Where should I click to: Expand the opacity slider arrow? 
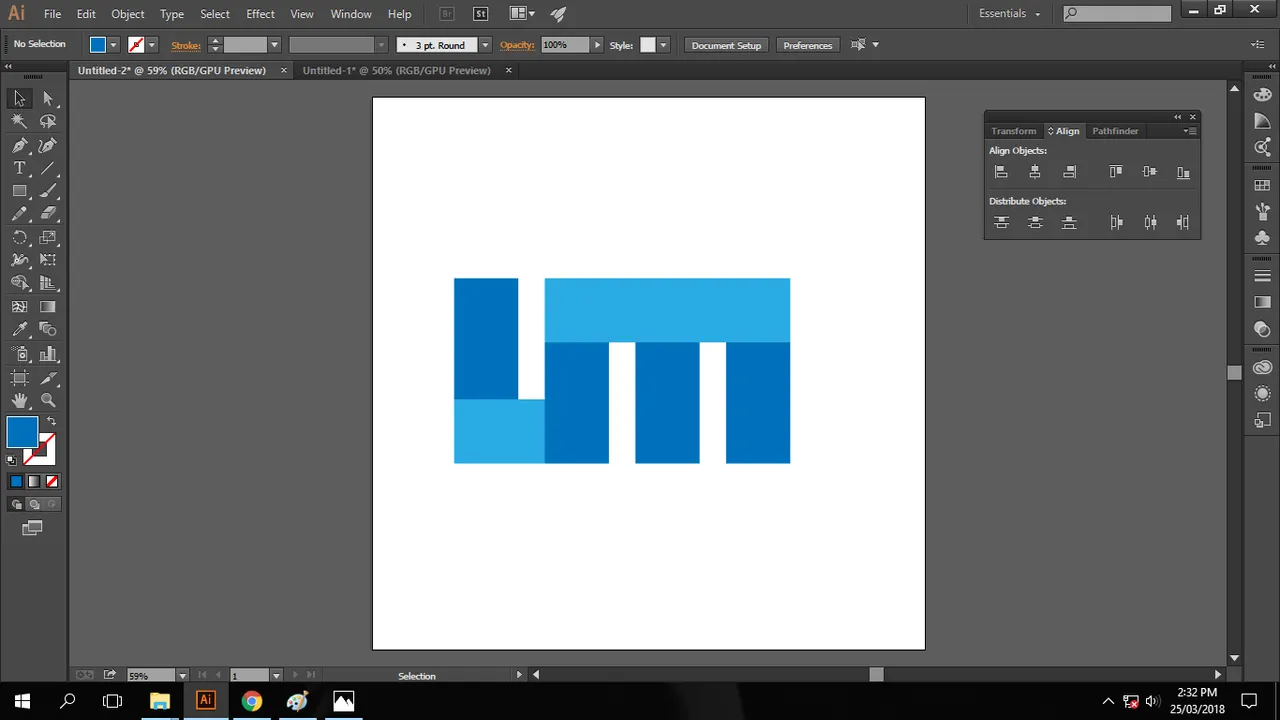coord(597,45)
